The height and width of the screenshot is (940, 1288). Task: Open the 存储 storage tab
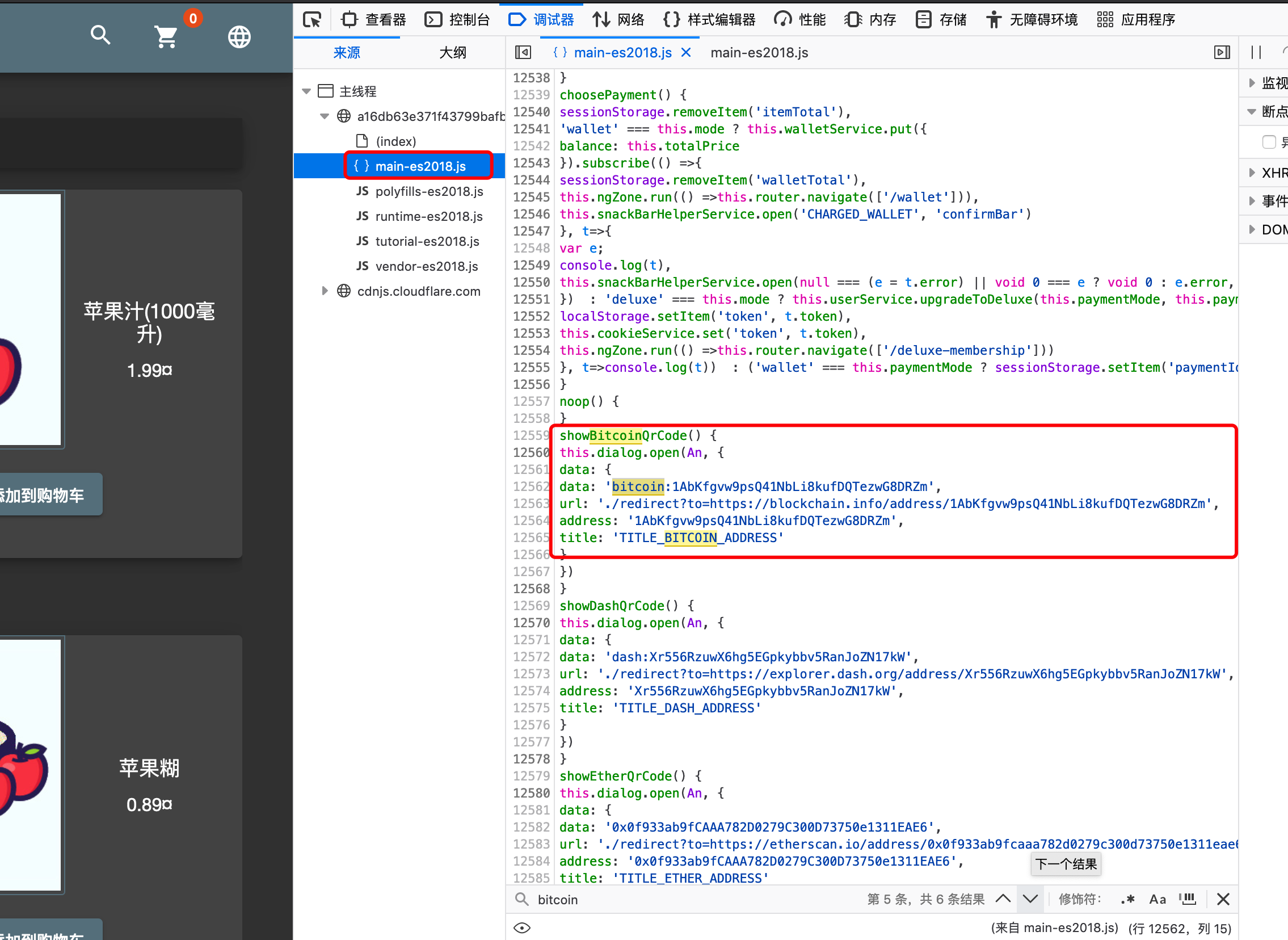(941, 20)
